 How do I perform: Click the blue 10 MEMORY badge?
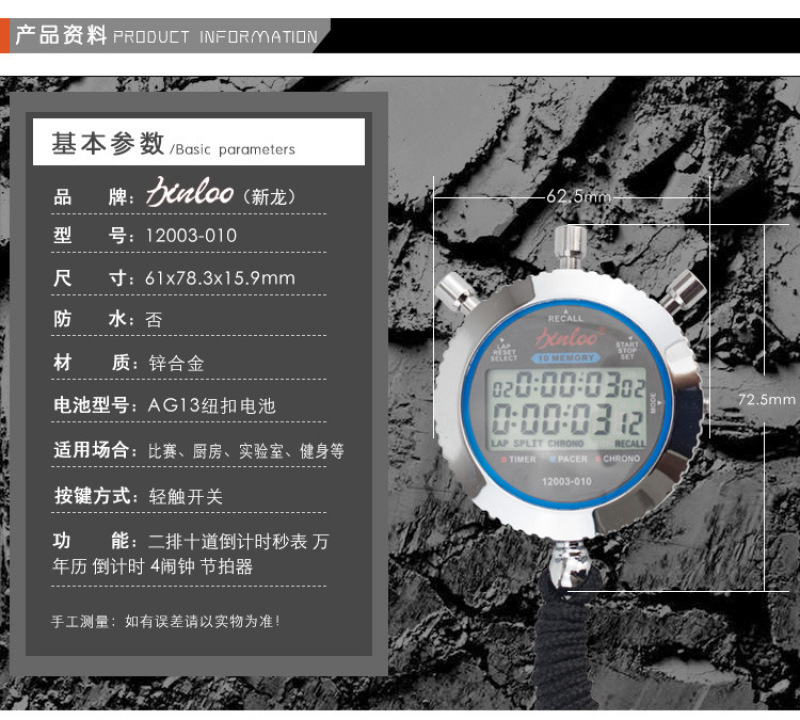point(566,357)
